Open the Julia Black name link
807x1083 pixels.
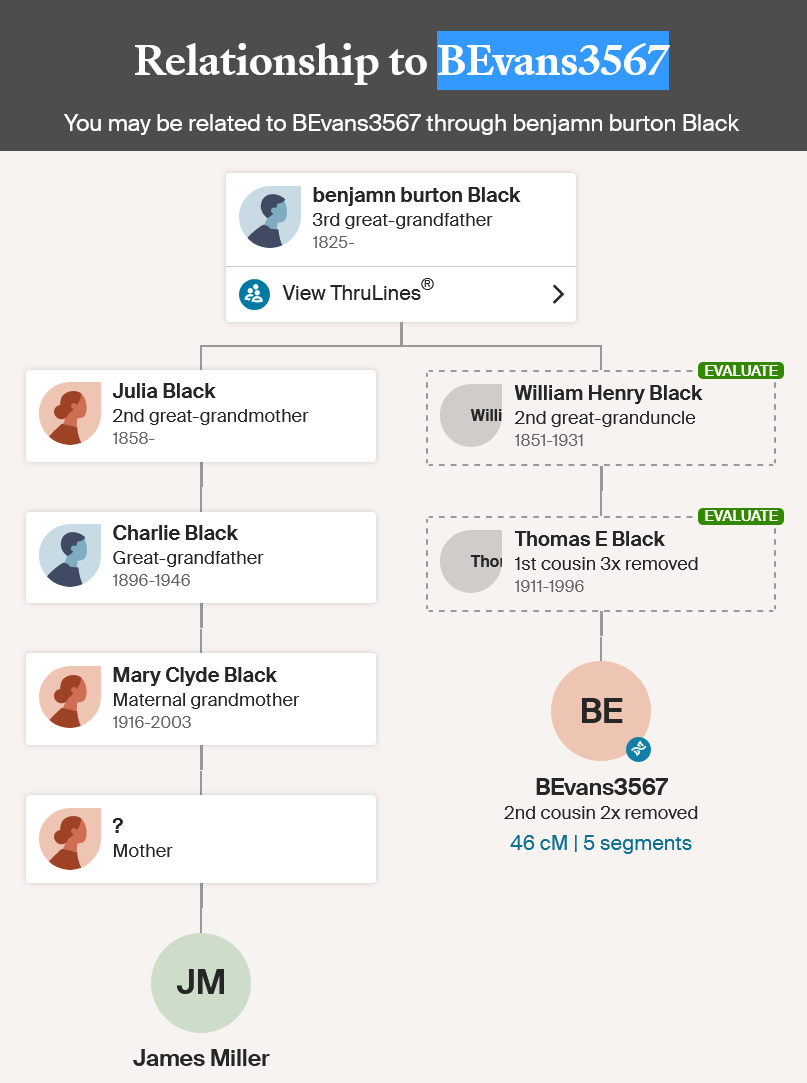164,391
